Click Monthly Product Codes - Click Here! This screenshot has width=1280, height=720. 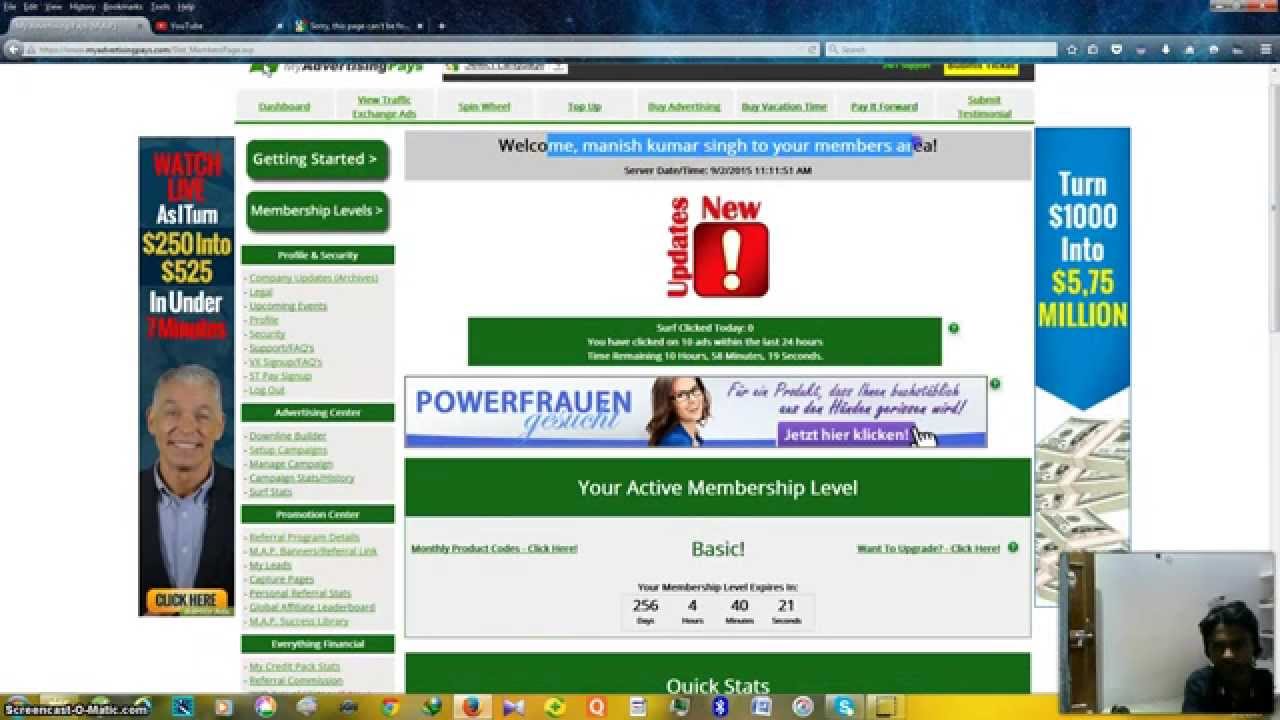pos(494,548)
